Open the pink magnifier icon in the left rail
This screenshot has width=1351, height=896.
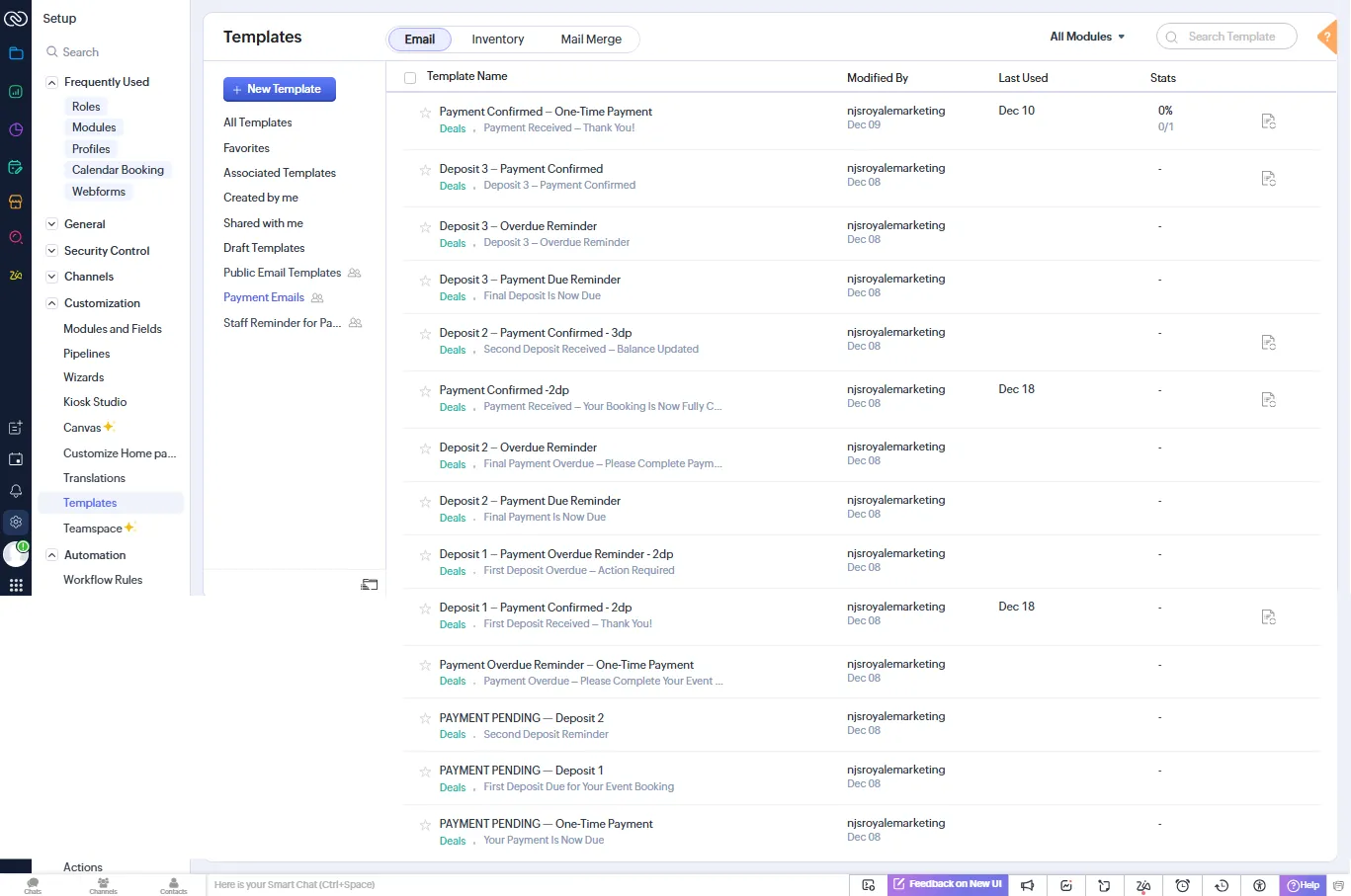coord(16,237)
